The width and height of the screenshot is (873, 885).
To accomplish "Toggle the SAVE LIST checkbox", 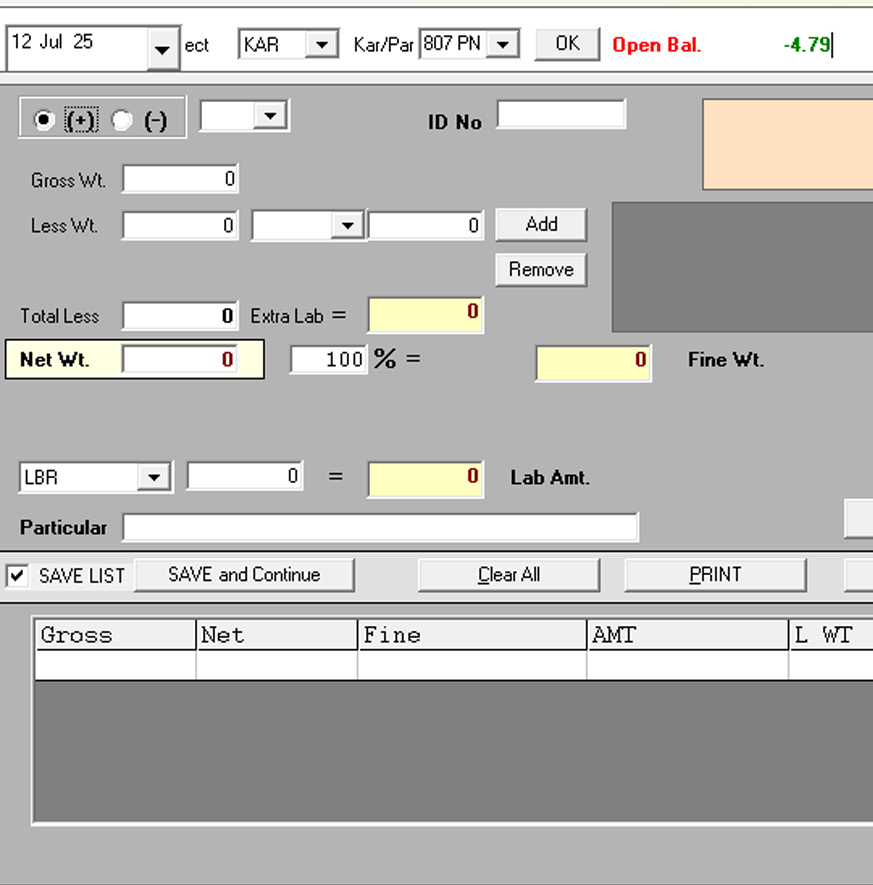I will tap(17, 576).
